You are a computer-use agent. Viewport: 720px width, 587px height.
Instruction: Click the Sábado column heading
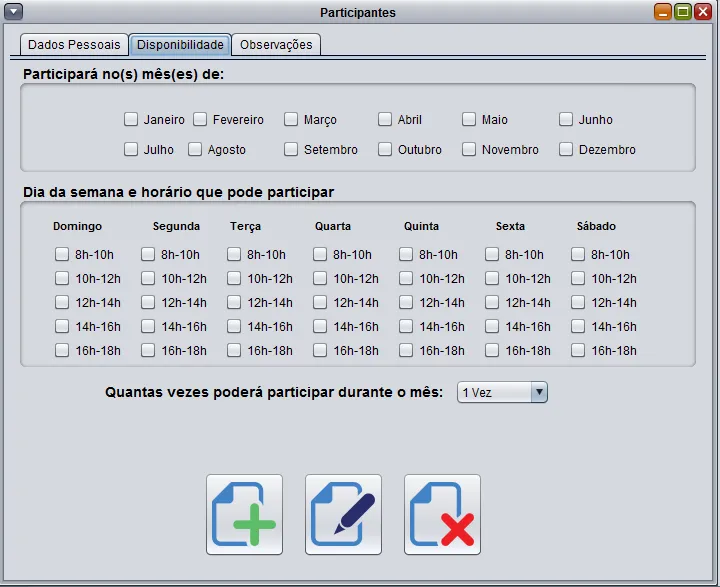[x=596, y=226]
